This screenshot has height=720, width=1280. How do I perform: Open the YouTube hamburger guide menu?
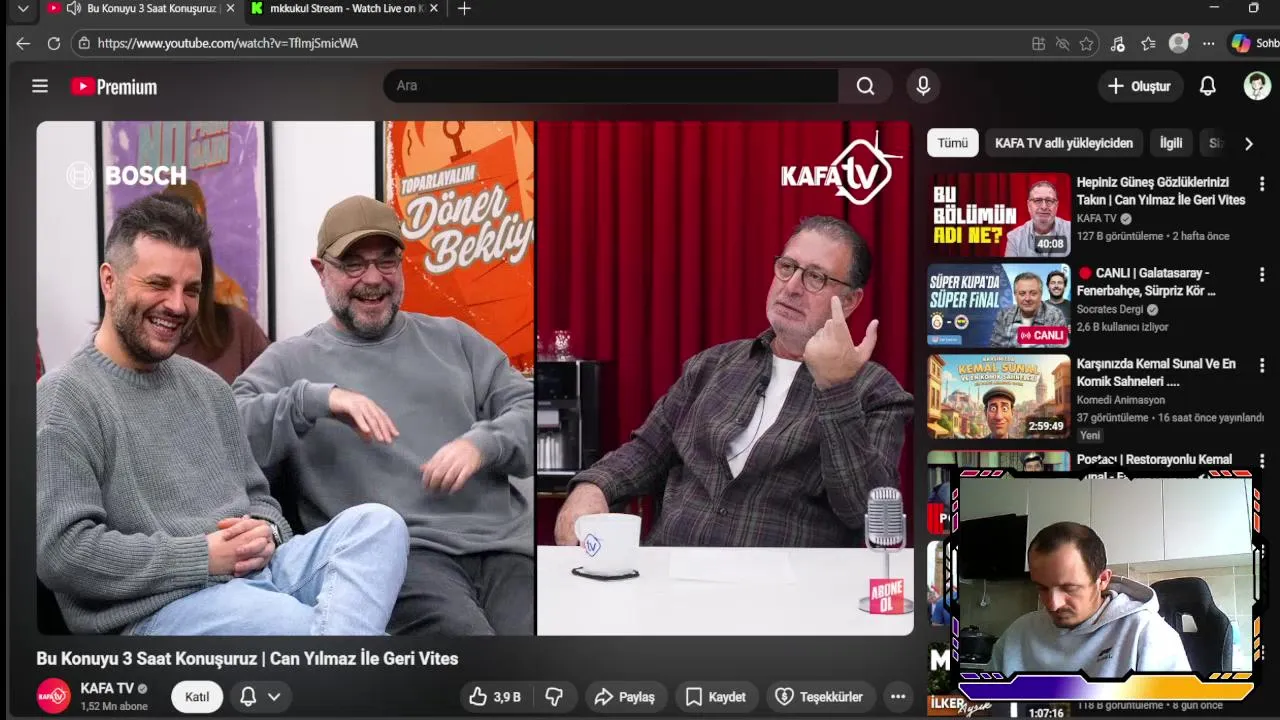40,86
